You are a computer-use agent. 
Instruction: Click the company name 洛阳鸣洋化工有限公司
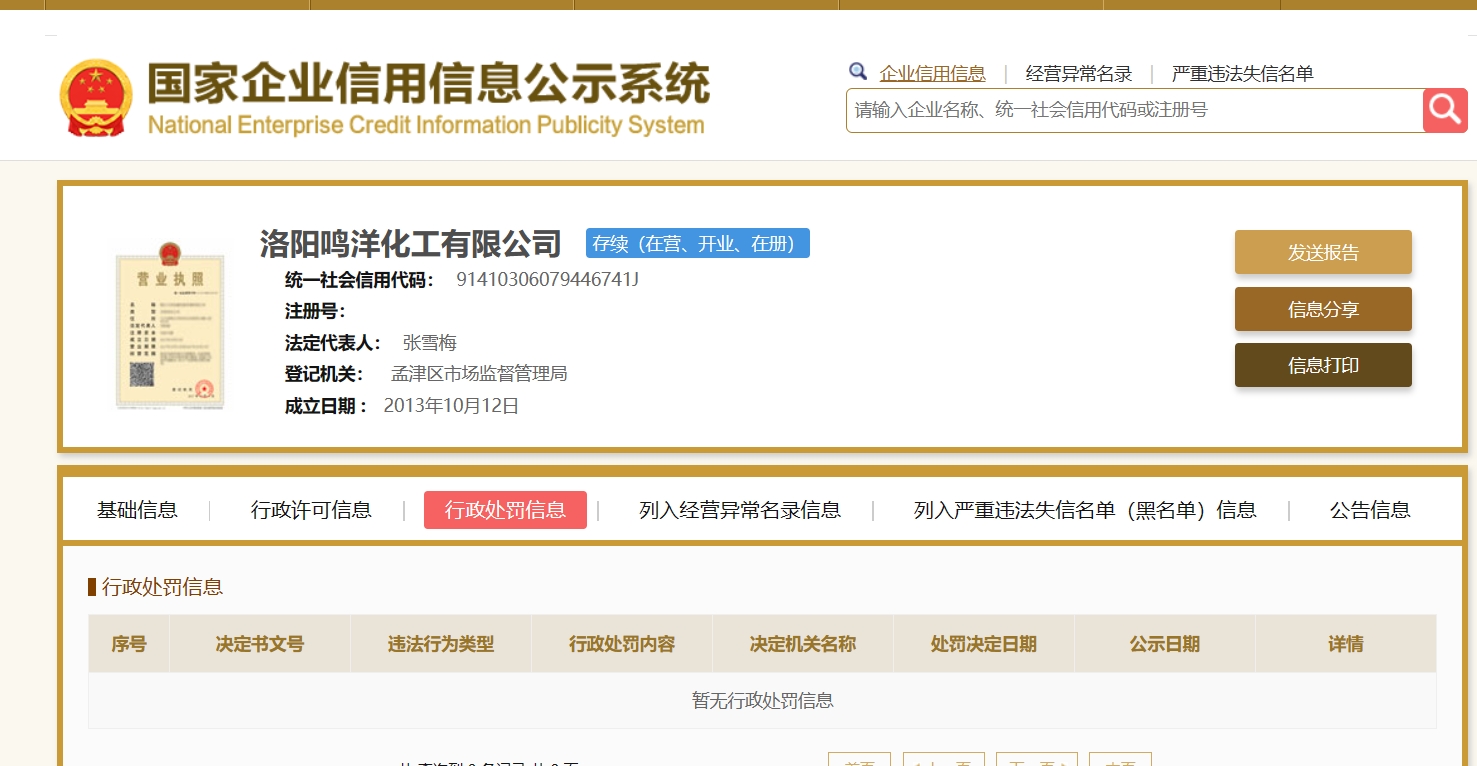coord(411,243)
